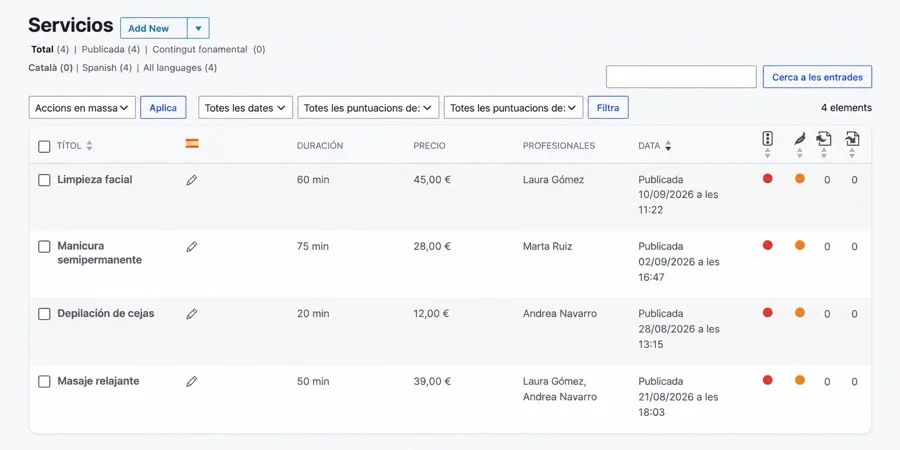Open the Totes les dates dropdown
Screen dimensions: 900x450
(245, 107)
